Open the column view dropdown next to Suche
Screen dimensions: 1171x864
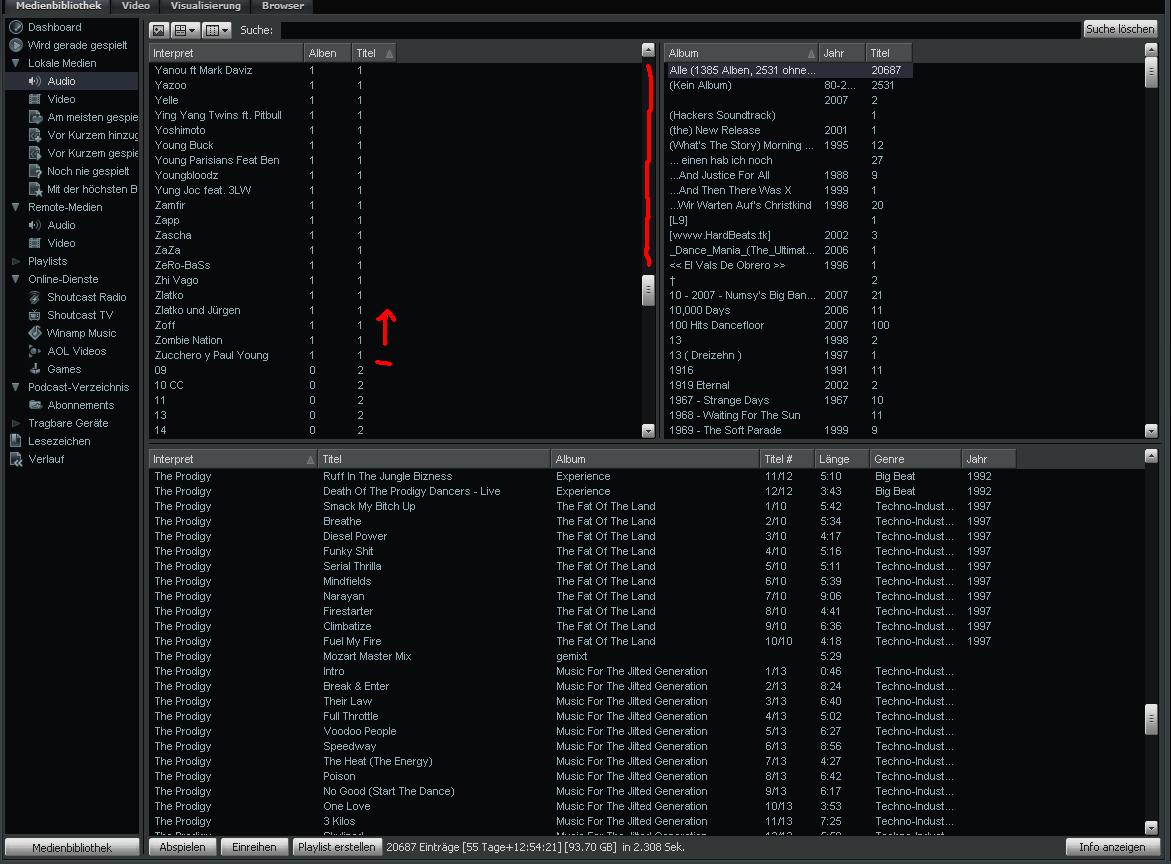[217, 30]
